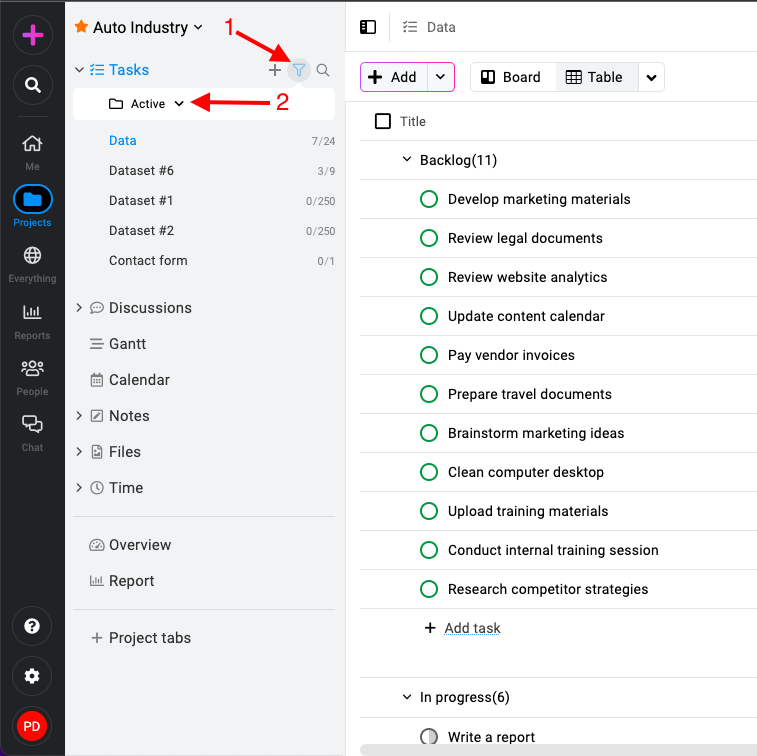The image size is (757, 756).
Task: Complete Review website analytics task
Action: (x=429, y=277)
